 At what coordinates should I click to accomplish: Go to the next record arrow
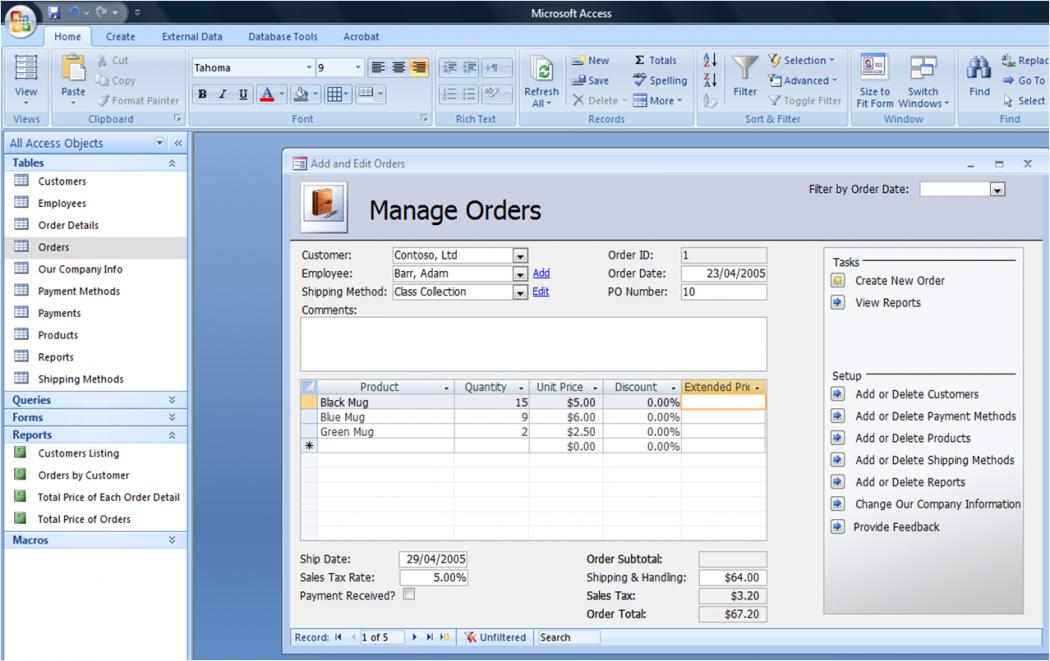click(415, 637)
